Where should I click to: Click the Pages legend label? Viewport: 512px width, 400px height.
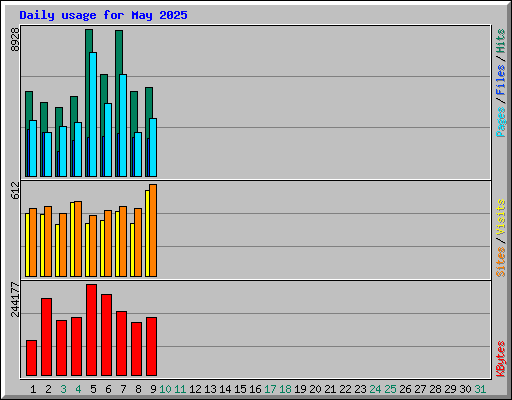tap(501, 122)
